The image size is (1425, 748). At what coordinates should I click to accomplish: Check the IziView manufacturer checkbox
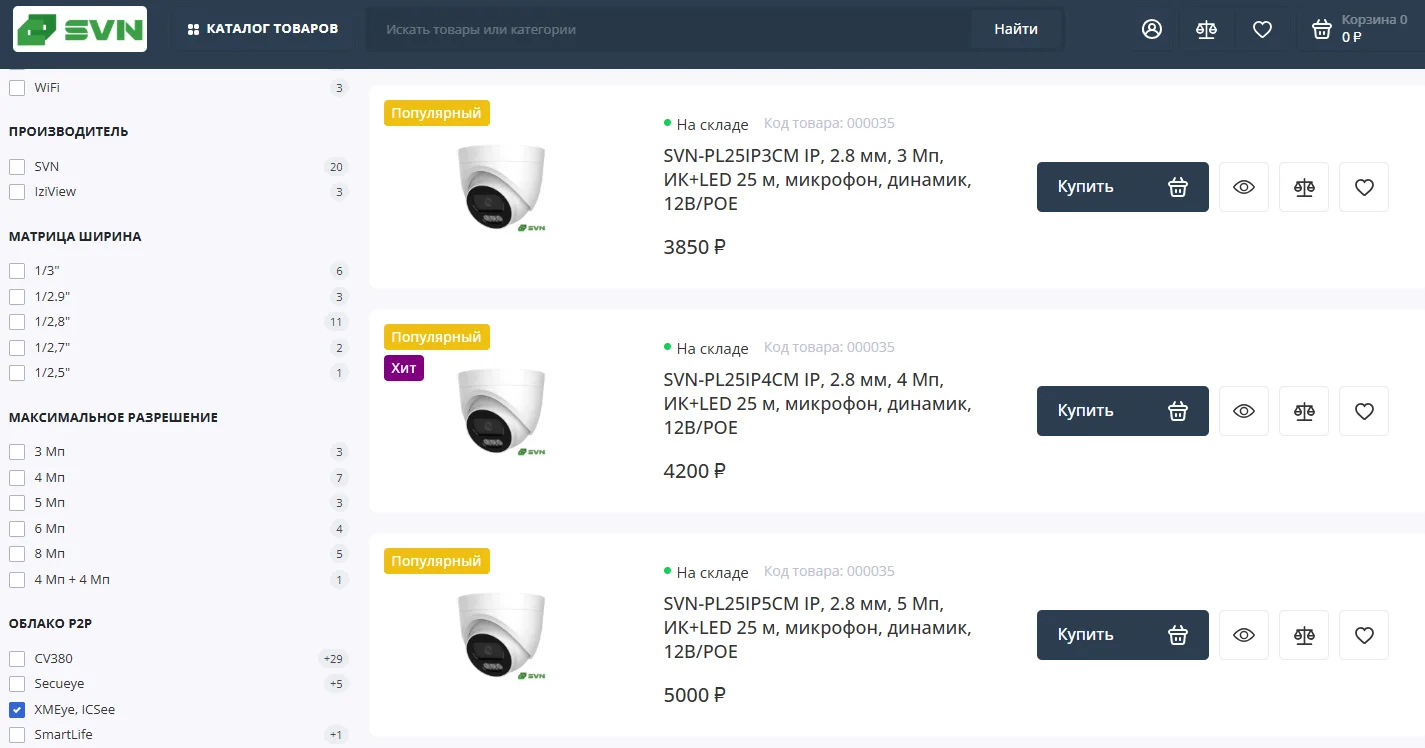17,192
